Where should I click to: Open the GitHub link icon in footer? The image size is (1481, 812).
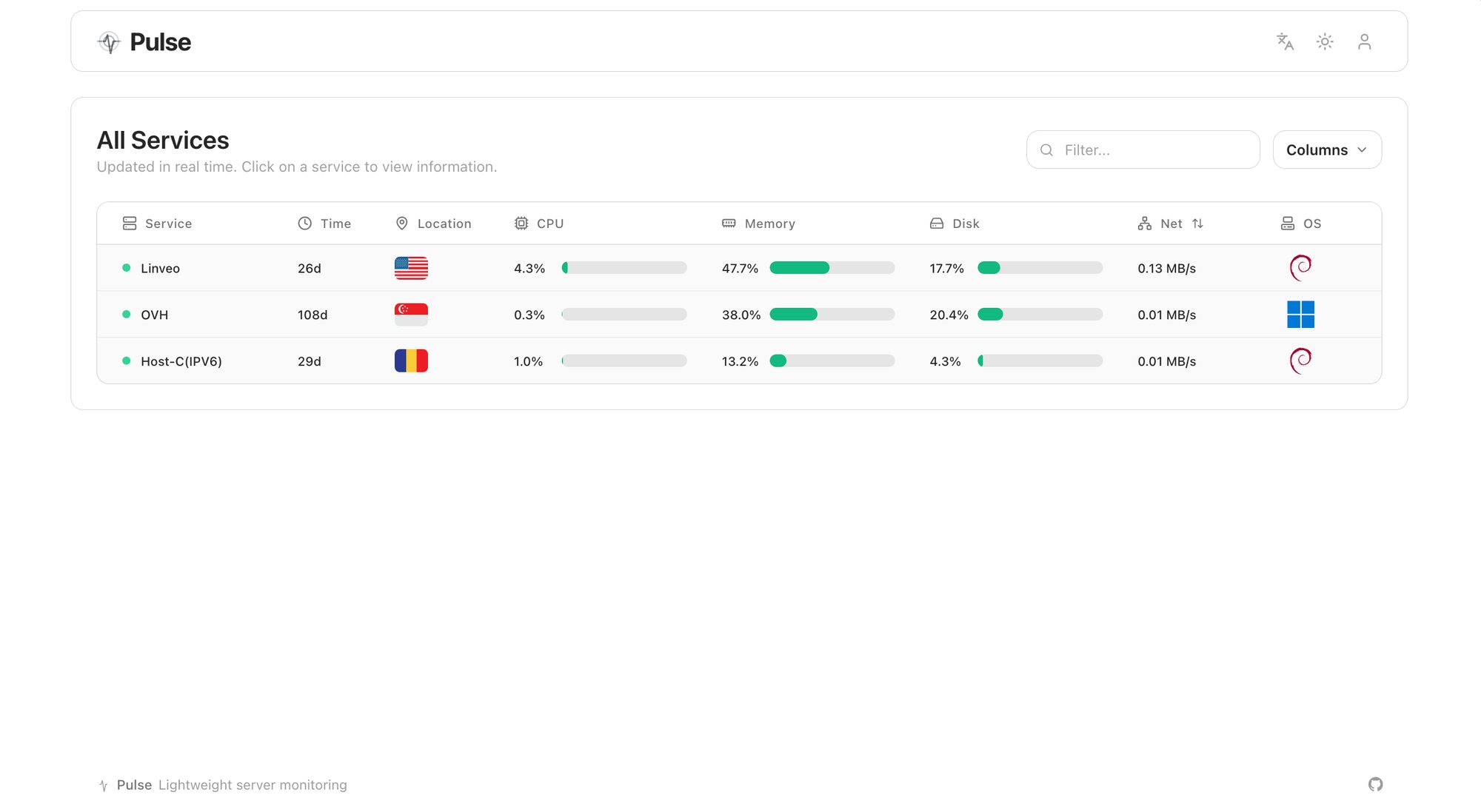point(1375,784)
